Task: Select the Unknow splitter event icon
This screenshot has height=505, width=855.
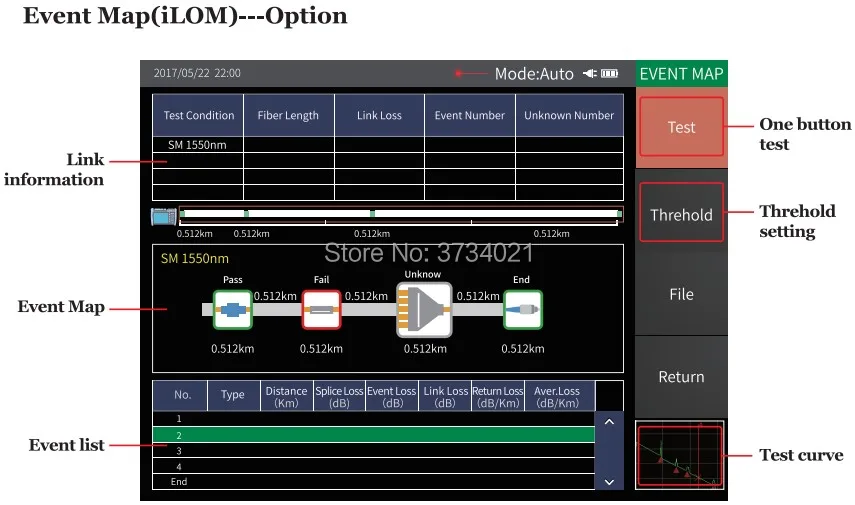Action: pyautogui.click(x=424, y=309)
